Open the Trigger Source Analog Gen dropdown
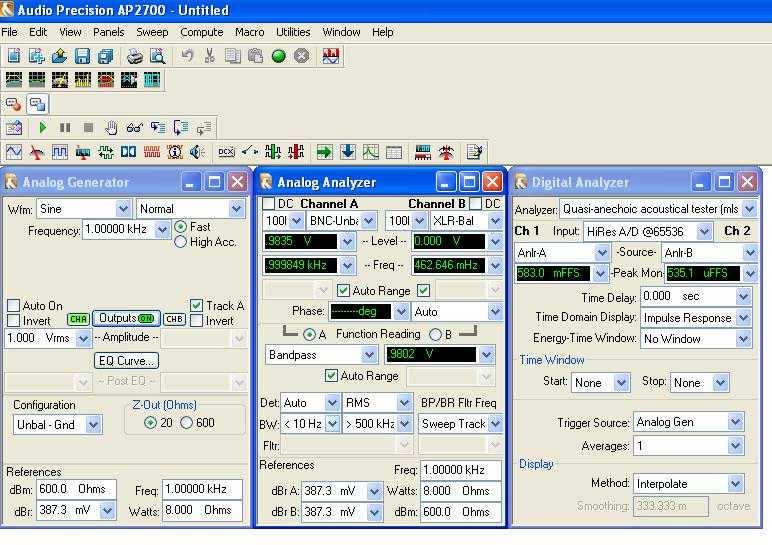The width and height of the screenshot is (772, 545). (x=736, y=422)
